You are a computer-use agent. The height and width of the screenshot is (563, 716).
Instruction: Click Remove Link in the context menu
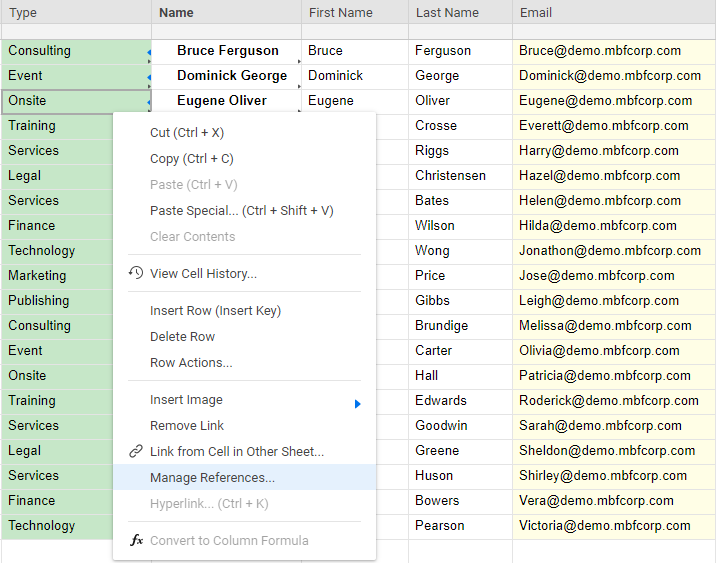pyautogui.click(x=186, y=426)
